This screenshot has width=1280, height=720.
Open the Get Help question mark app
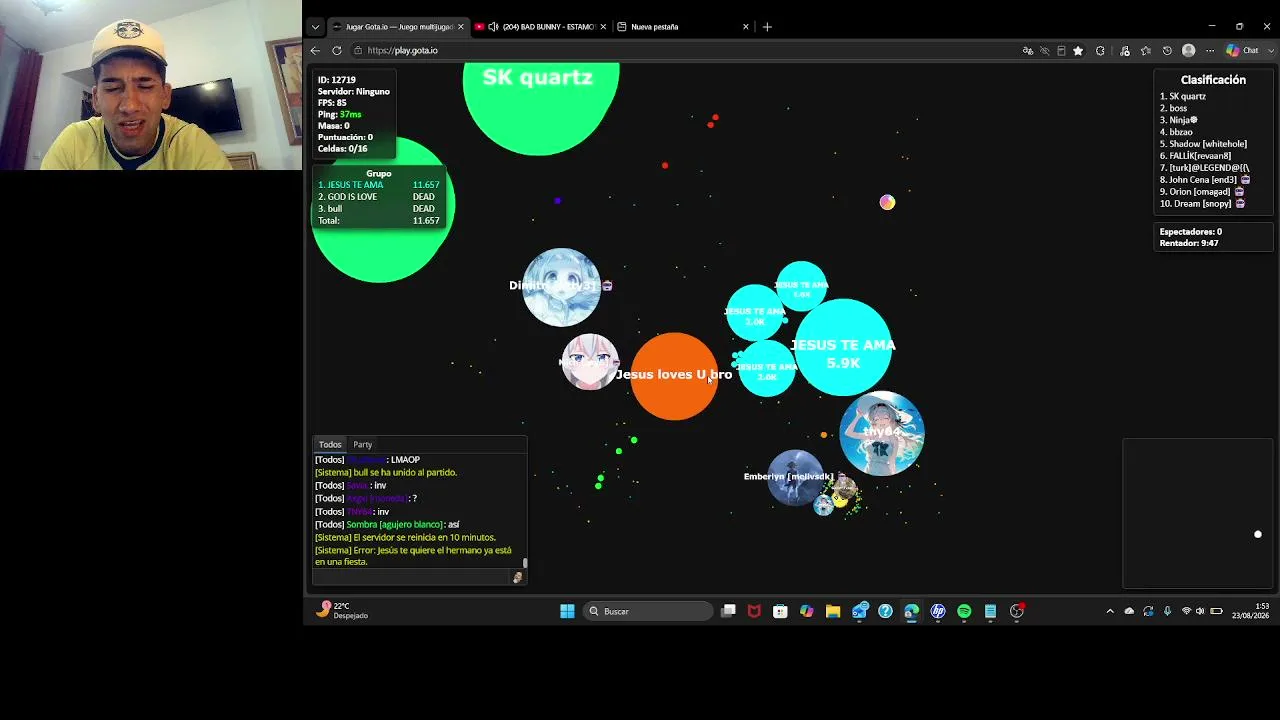click(x=885, y=611)
